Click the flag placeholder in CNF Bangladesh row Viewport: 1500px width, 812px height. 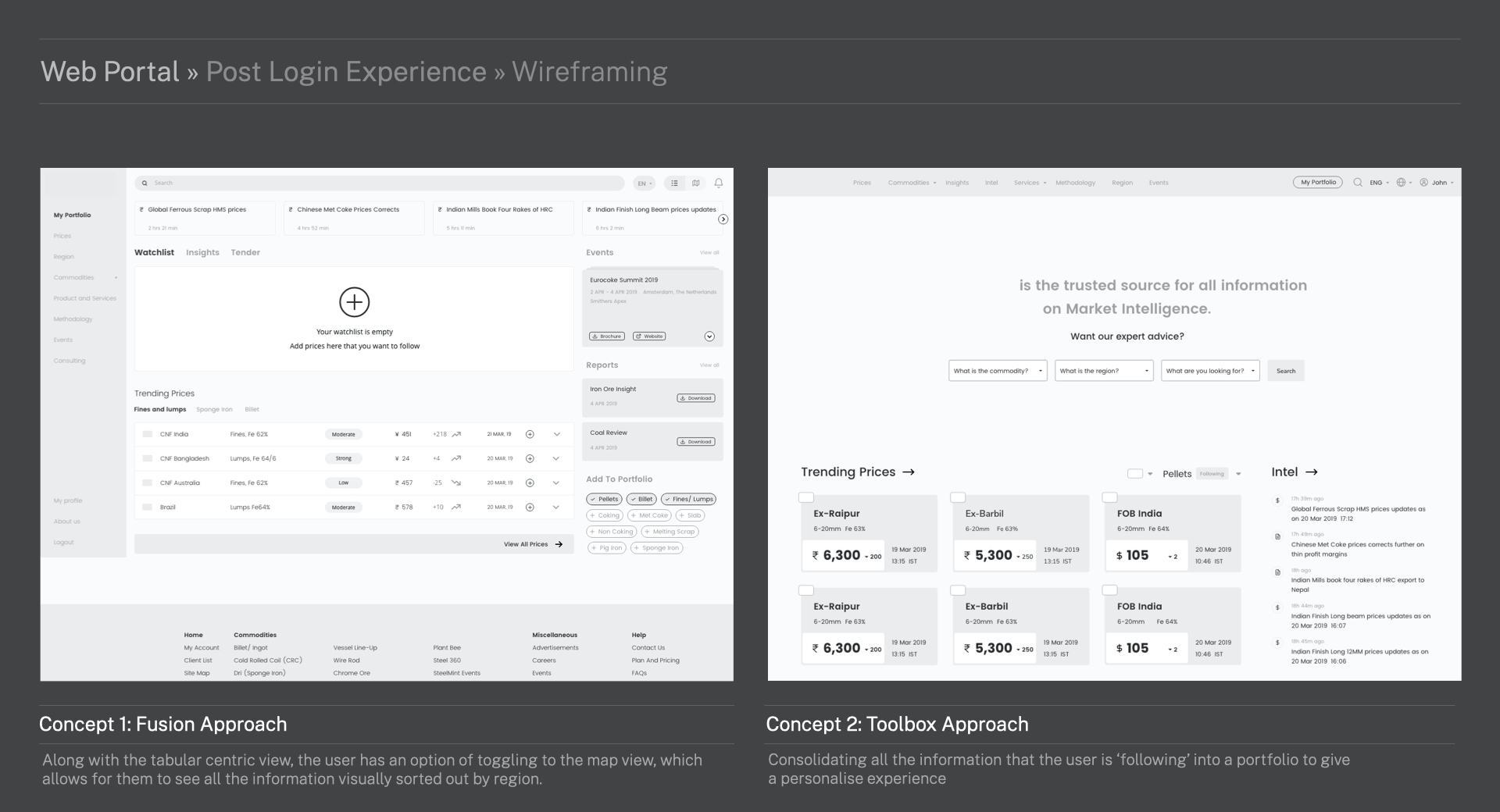(x=147, y=458)
